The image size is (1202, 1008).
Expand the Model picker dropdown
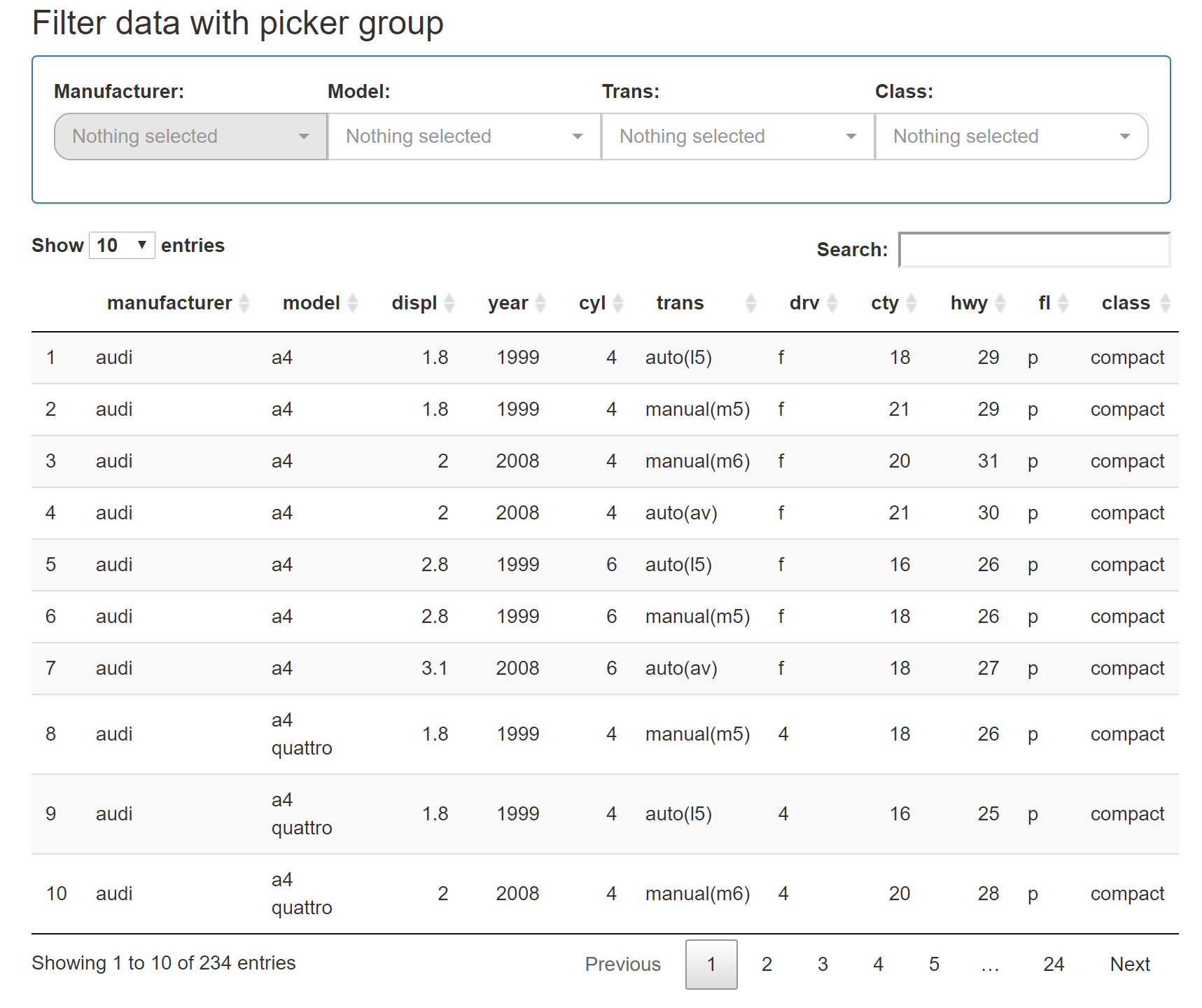coord(464,136)
